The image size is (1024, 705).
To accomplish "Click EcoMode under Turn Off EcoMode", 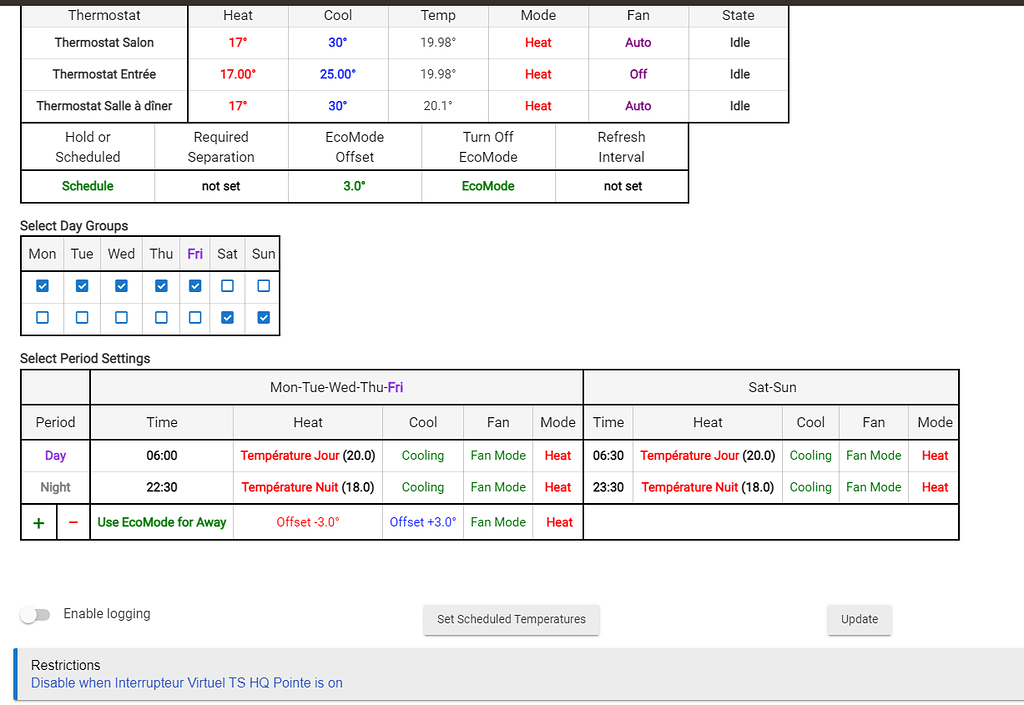I will pyautogui.click(x=487, y=186).
